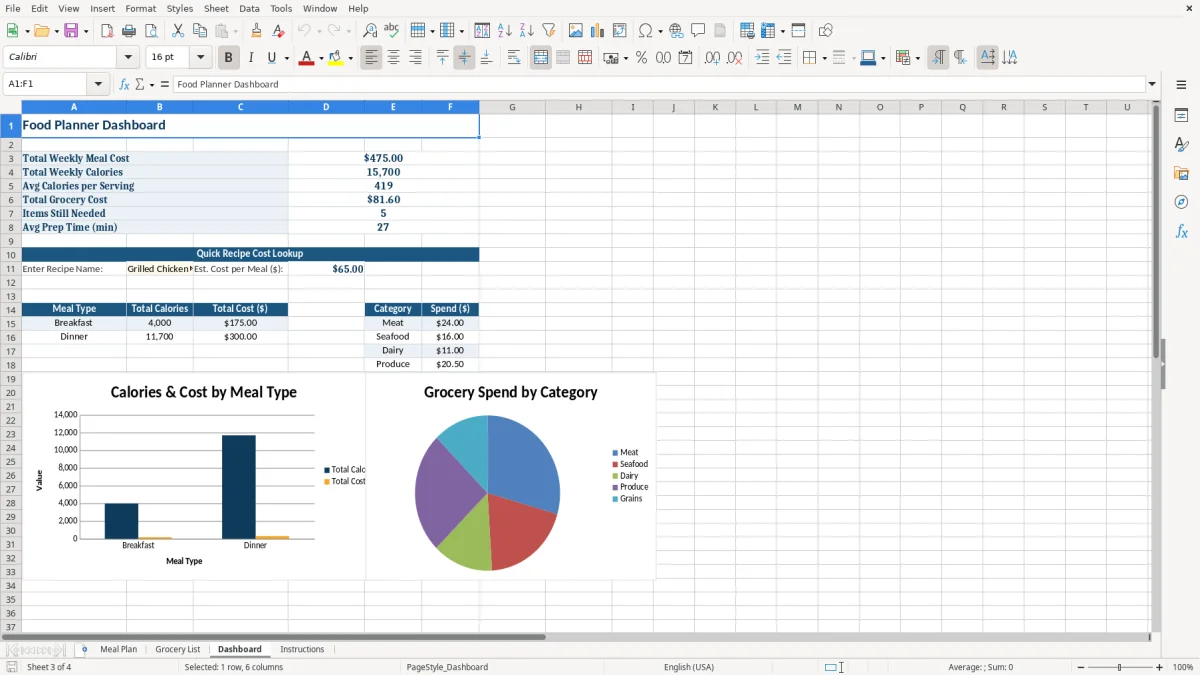Open the Font Size dropdown list
1200x675 pixels.
point(201,58)
